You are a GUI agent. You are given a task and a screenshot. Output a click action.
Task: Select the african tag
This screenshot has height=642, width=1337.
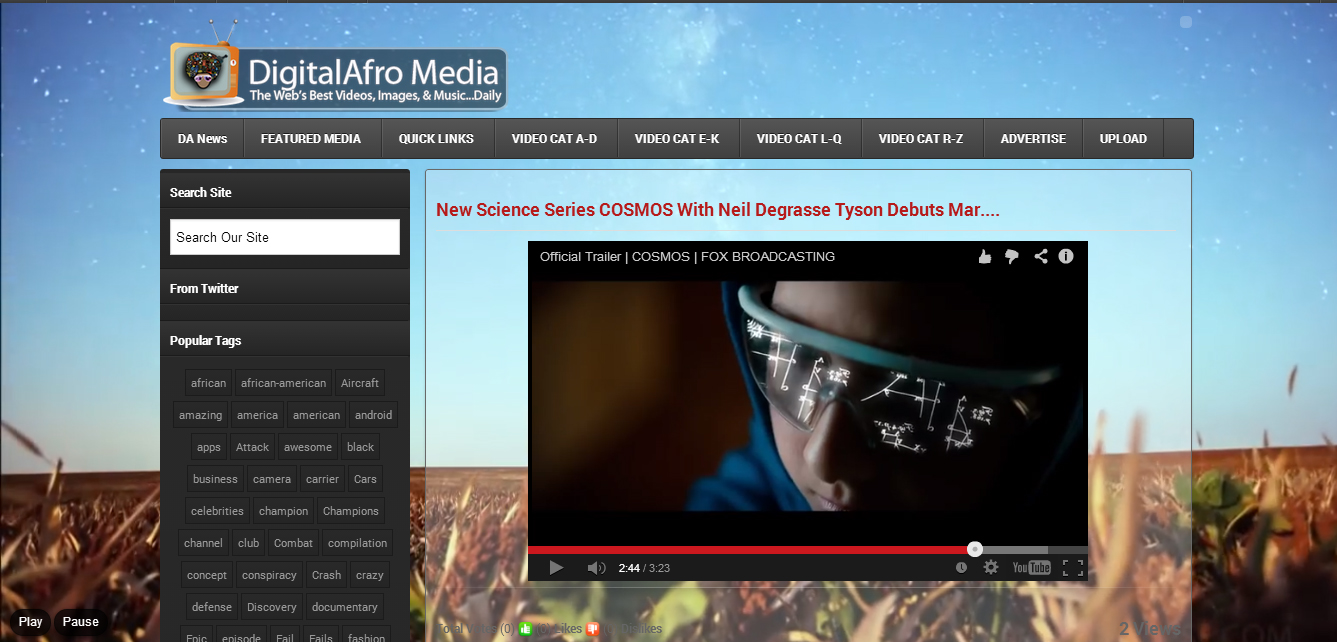coord(208,383)
